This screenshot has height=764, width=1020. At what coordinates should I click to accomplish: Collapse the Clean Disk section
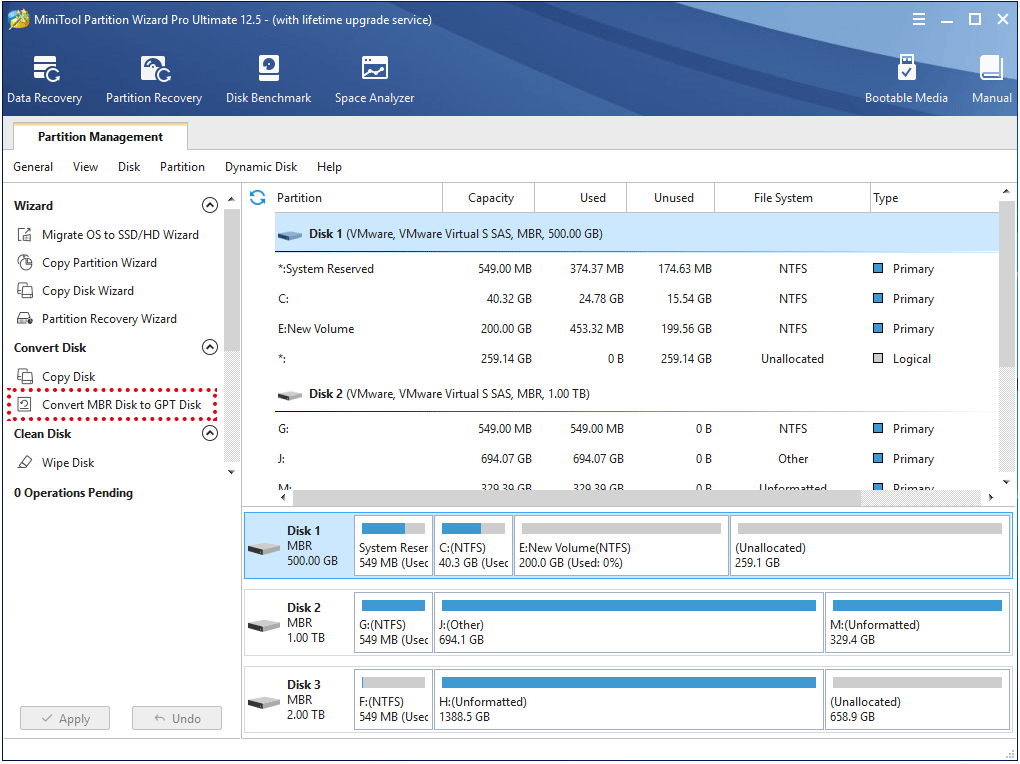(209, 433)
